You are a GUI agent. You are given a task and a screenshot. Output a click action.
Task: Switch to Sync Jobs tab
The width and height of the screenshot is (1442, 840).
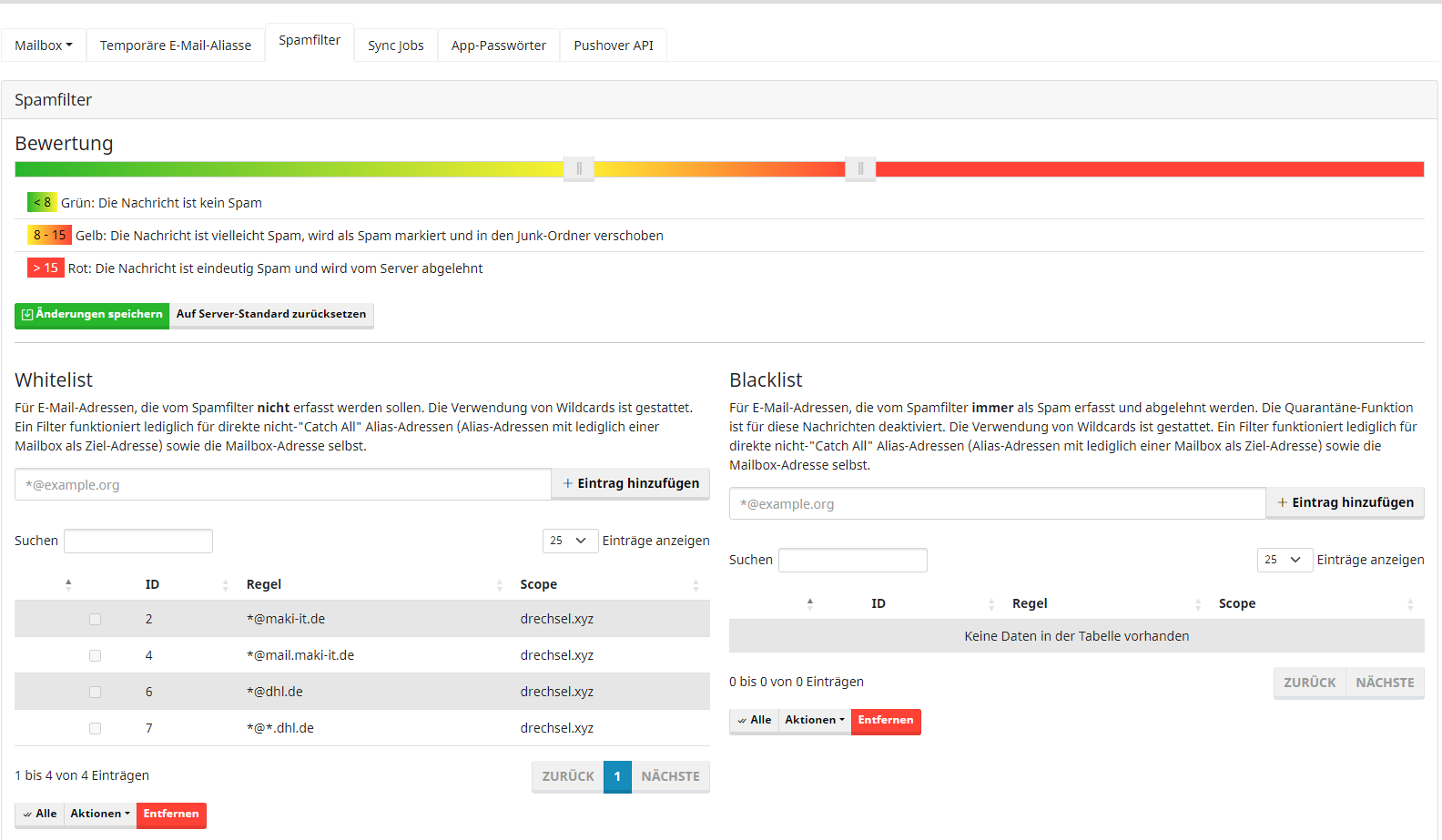395,46
